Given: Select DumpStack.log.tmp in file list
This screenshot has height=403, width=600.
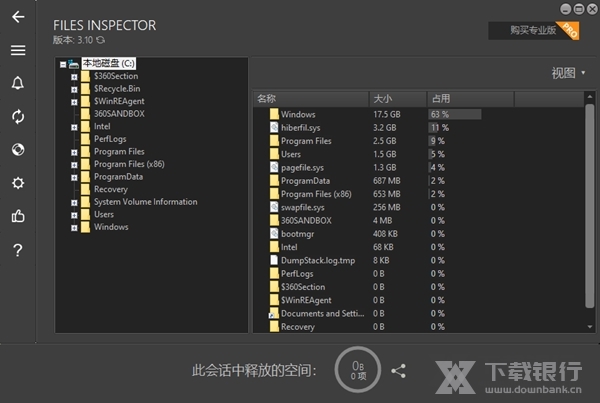Looking at the screenshot, I should pos(419,260).
